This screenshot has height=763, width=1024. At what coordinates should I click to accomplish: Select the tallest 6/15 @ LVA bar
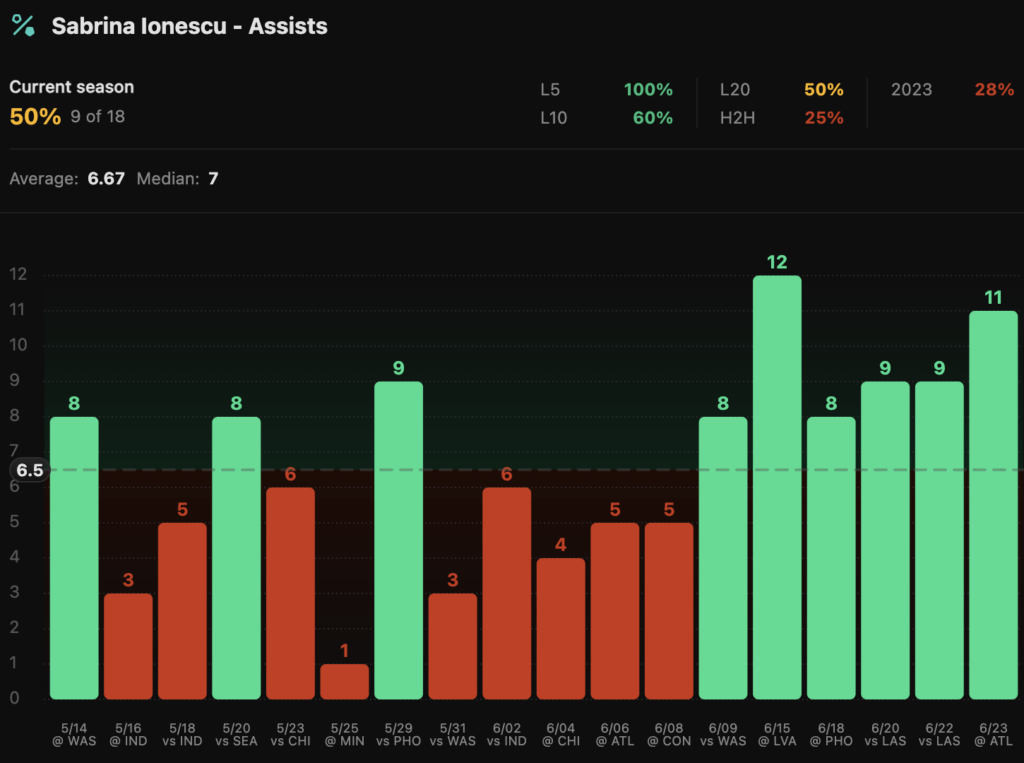tap(777, 487)
